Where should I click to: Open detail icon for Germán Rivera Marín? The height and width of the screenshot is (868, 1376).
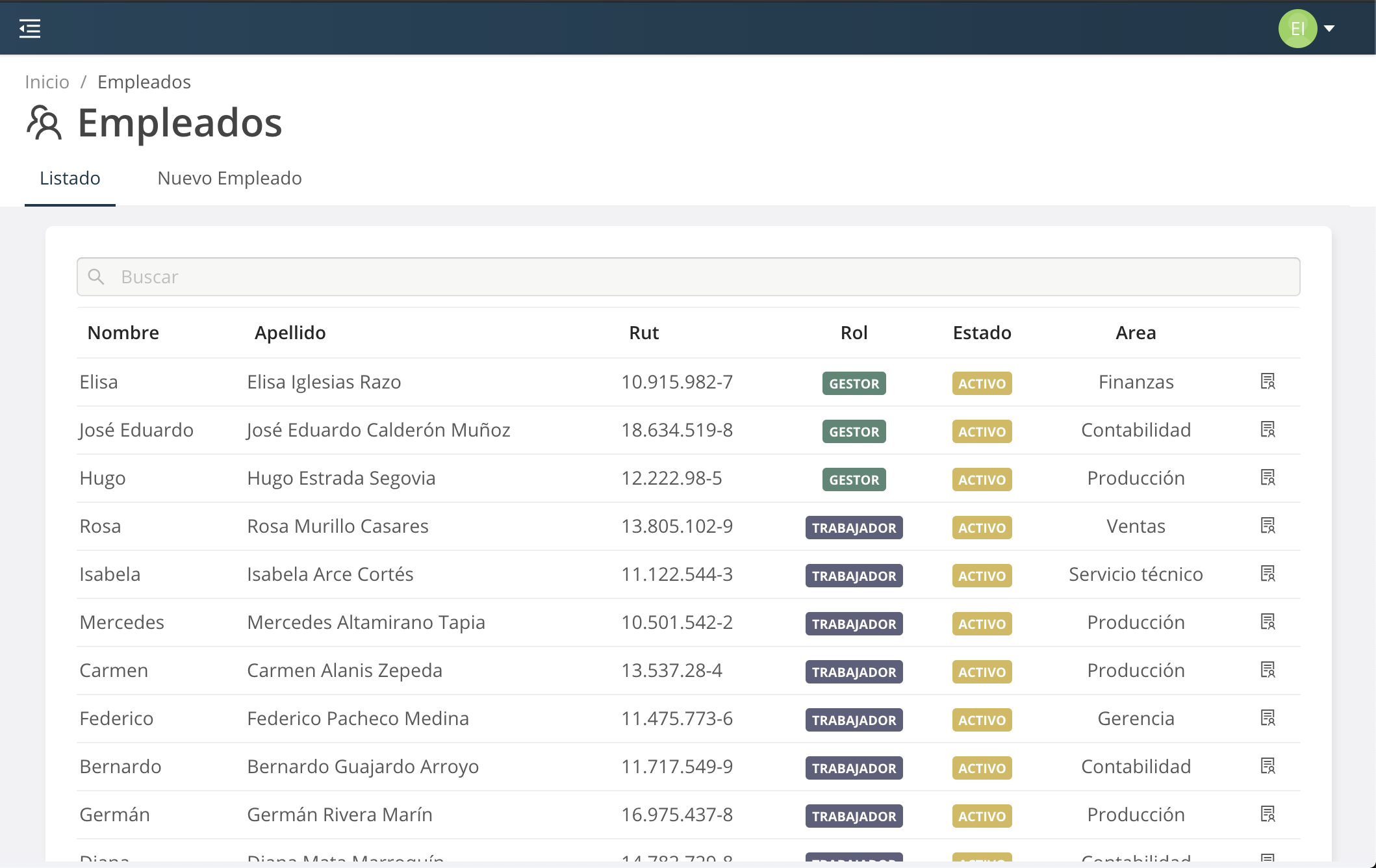point(1268,814)
